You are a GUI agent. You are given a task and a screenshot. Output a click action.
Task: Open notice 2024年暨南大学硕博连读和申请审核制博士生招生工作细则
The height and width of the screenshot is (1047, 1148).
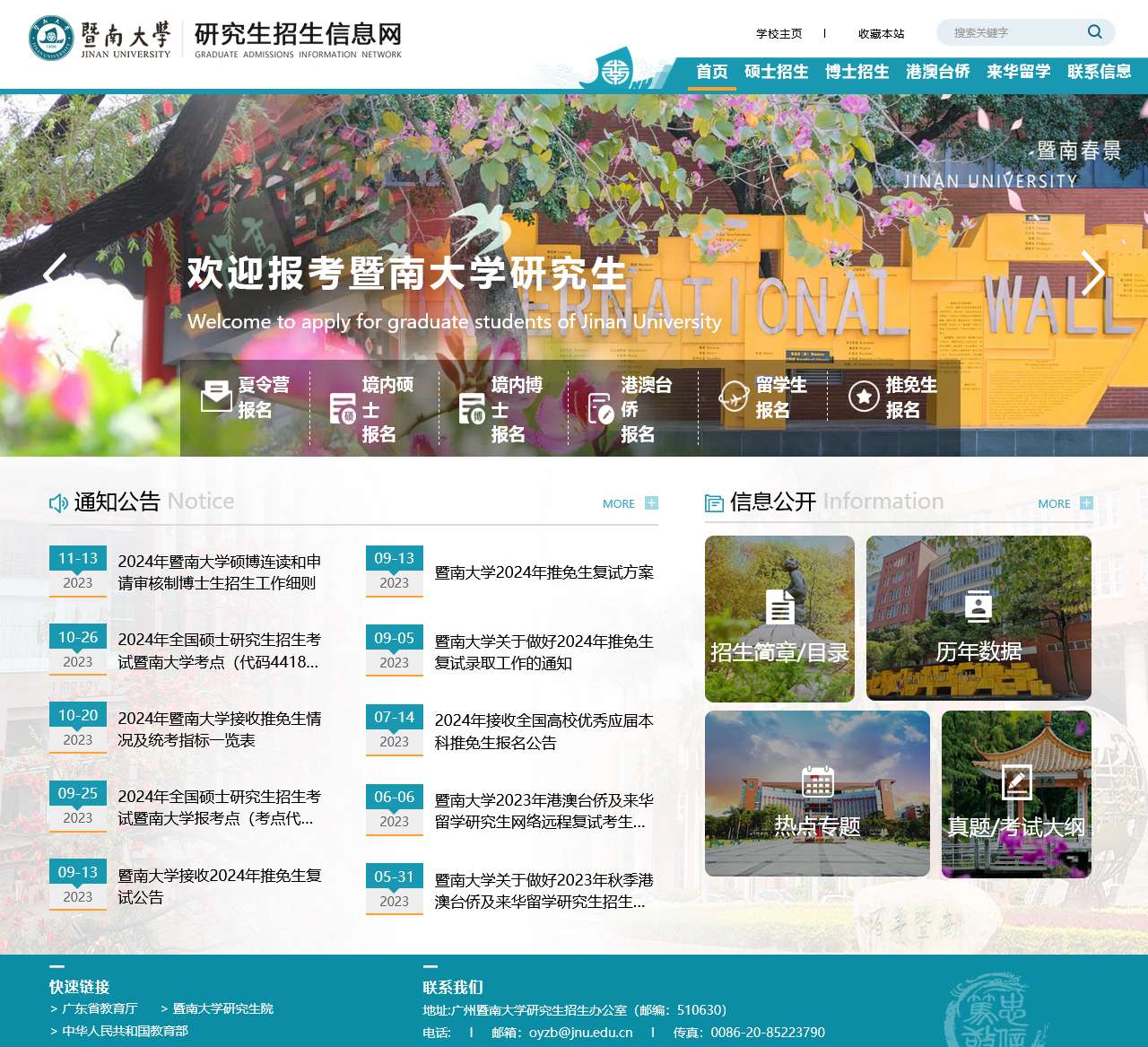point(220,572)
